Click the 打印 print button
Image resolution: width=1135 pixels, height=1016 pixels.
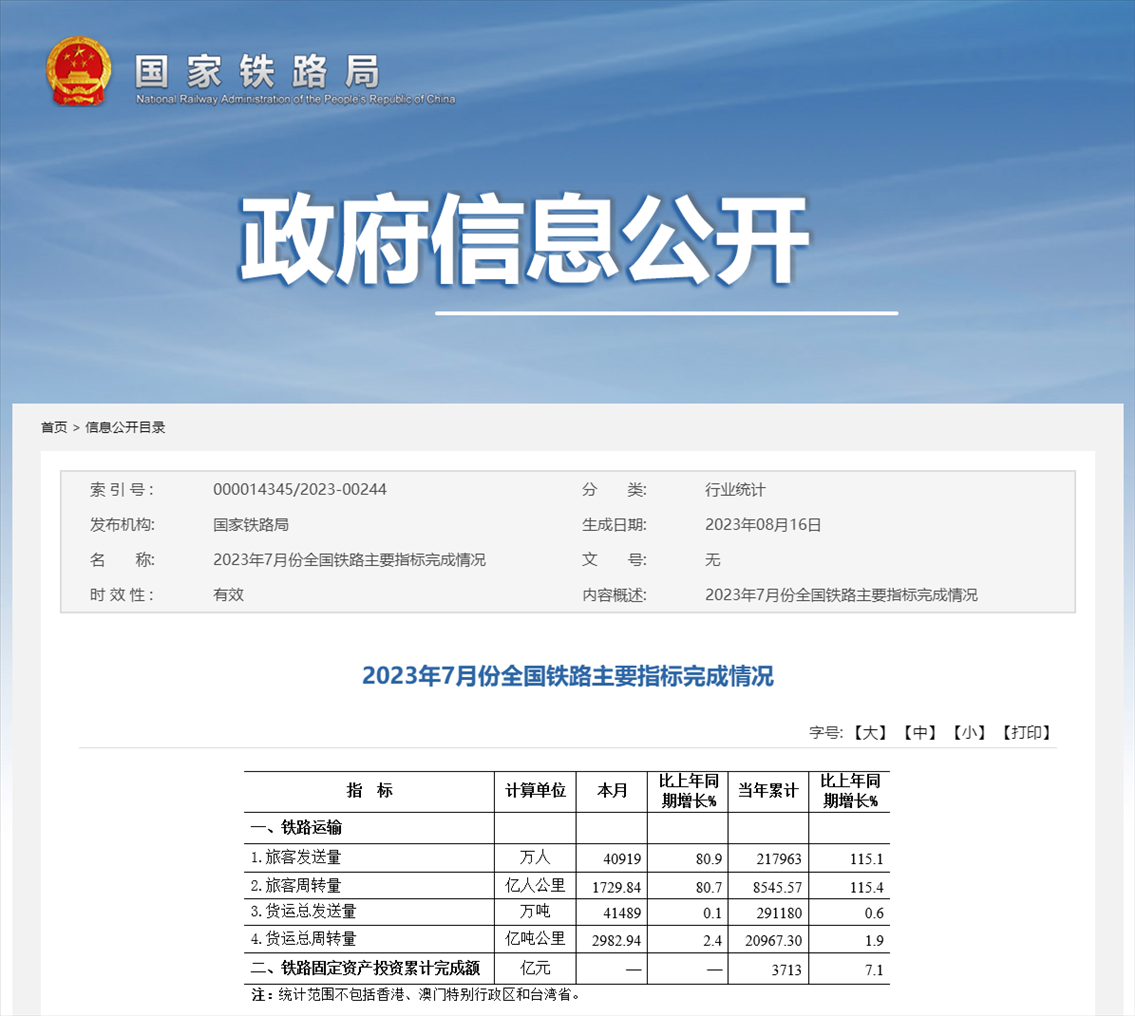1027,733
